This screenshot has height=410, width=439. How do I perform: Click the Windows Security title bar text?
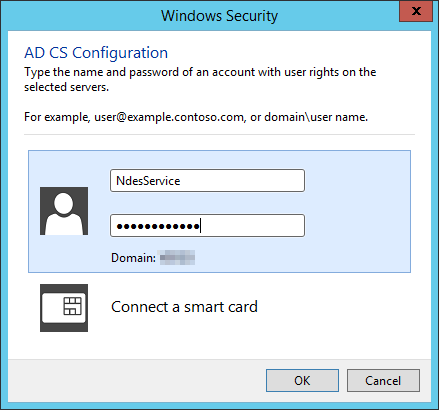click(x=219, y=16)
